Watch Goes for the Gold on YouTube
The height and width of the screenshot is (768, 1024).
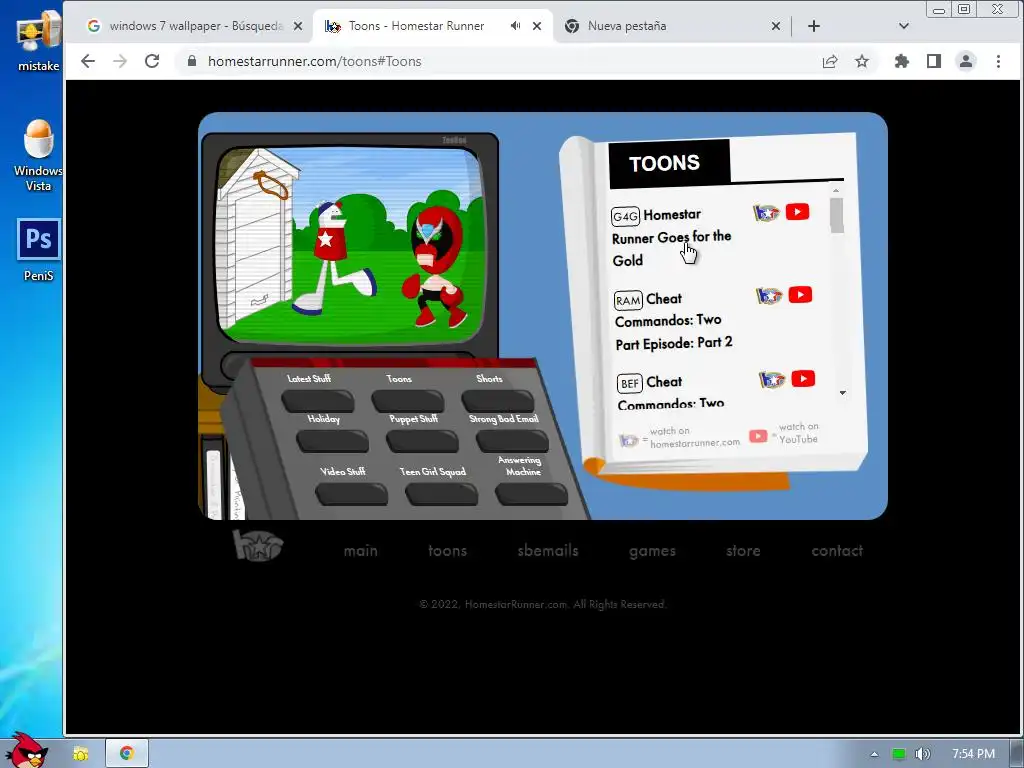[x=797, y=212]
